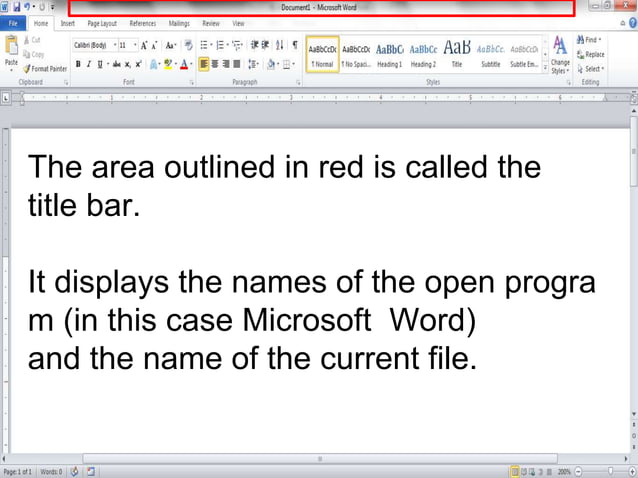Toggle Bold formatting
Image resolution: width=638 pixels, height=478 pixels.
tap(78, 64)
